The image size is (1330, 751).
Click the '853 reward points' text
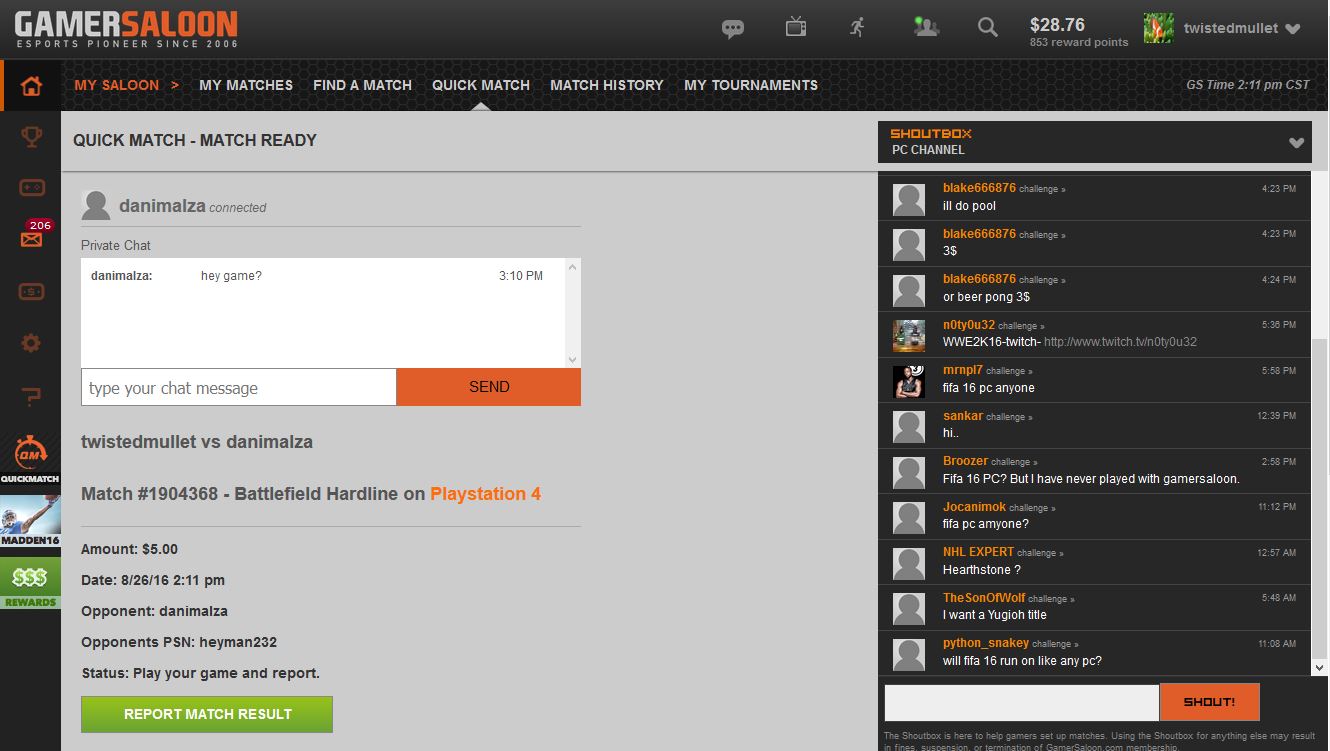click(1079, 43)
